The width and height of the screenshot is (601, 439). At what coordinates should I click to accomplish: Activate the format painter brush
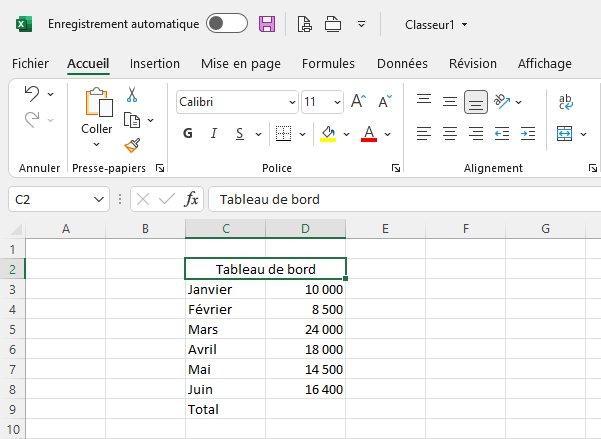coord(132,145)
